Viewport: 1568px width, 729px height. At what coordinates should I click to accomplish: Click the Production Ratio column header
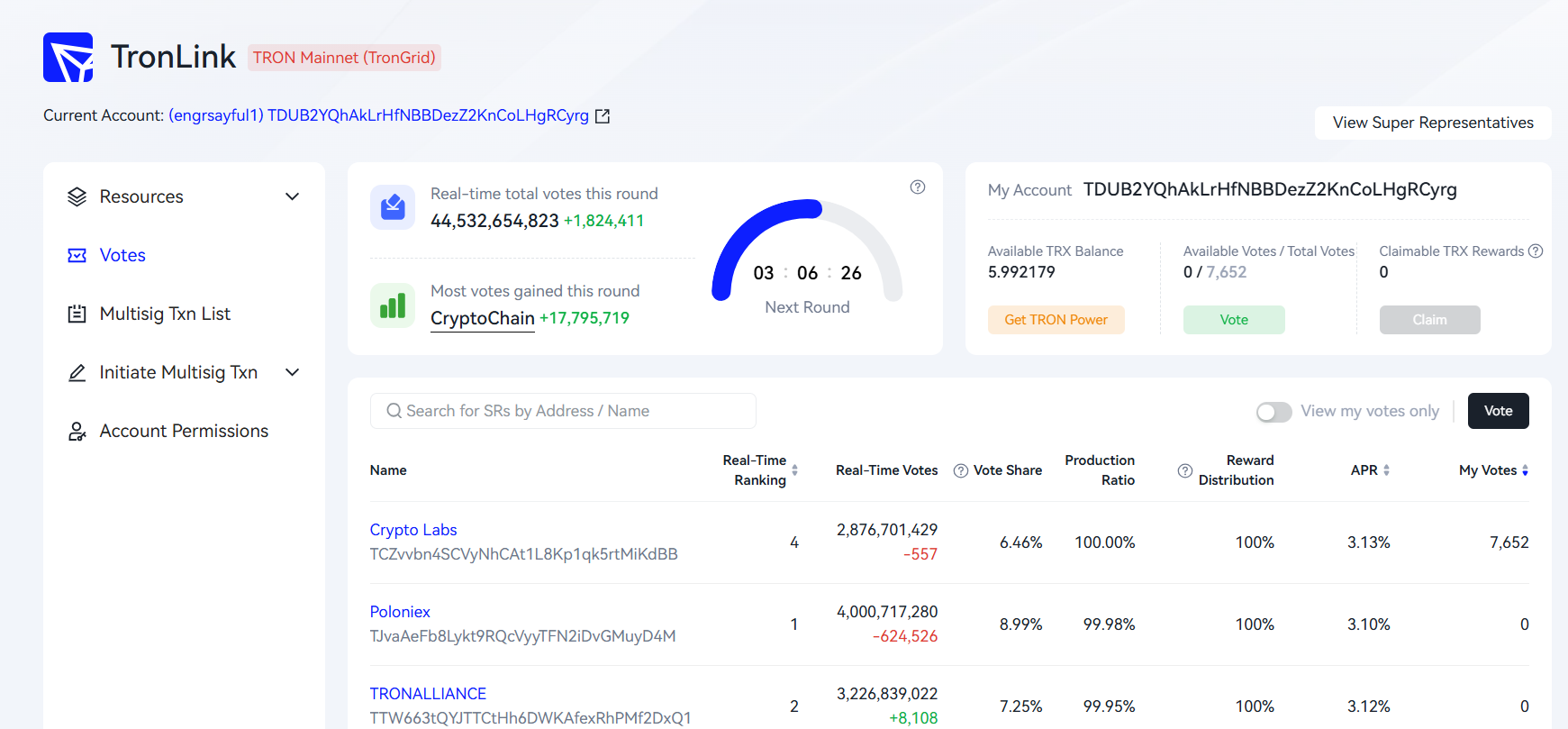tap(1100, 470)
